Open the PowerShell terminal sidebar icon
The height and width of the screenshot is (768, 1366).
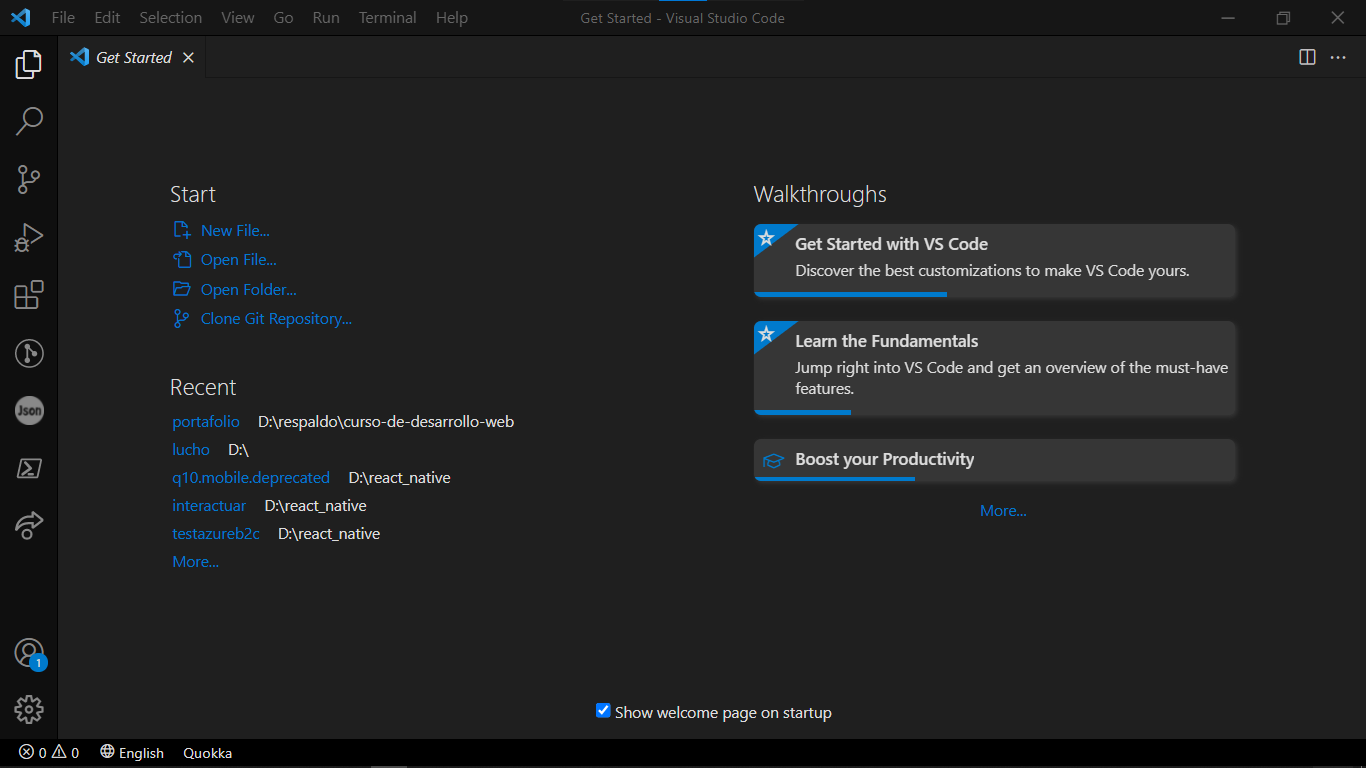(29, 468)
